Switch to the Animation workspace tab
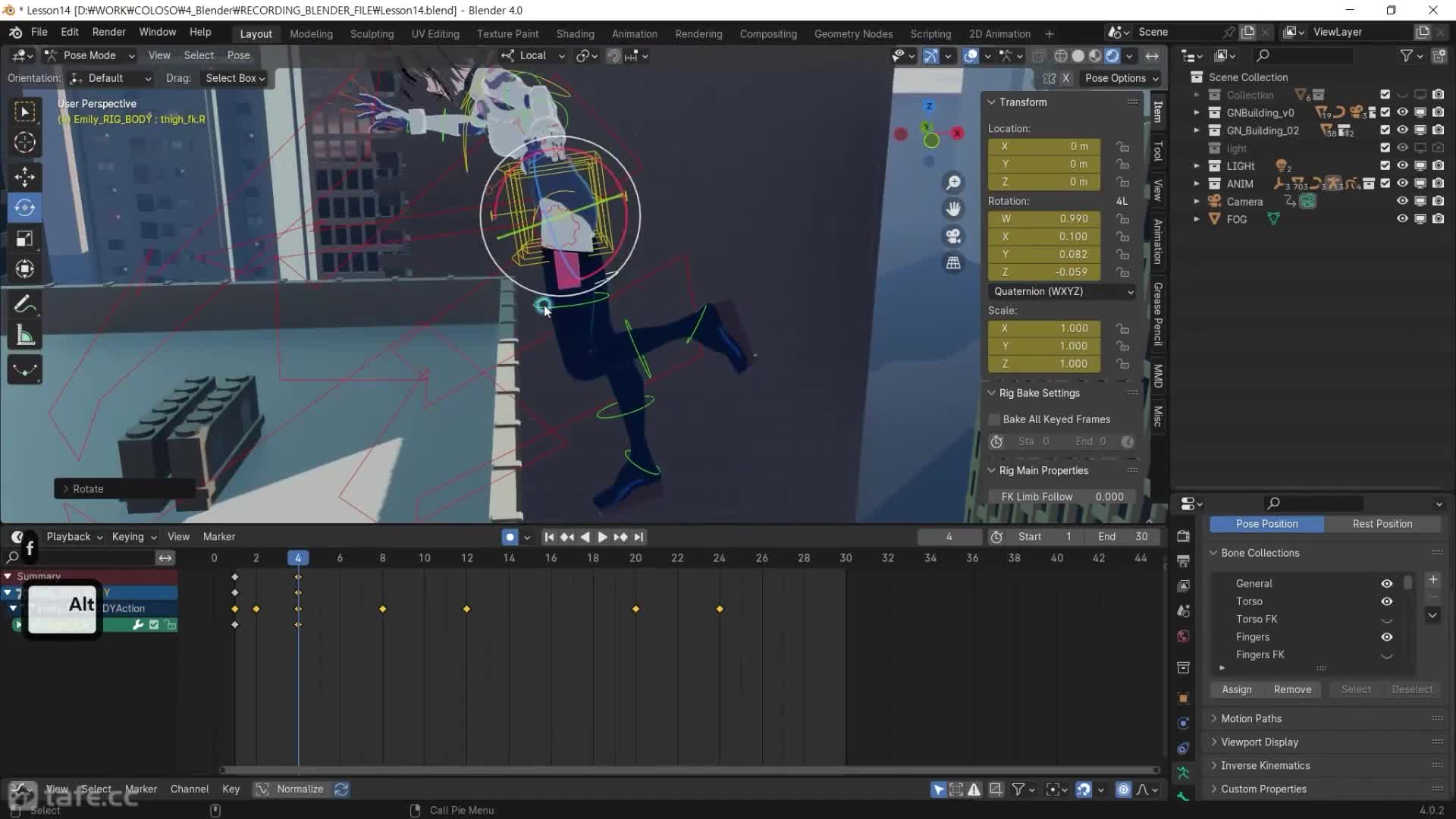 [x=634, y=34]
